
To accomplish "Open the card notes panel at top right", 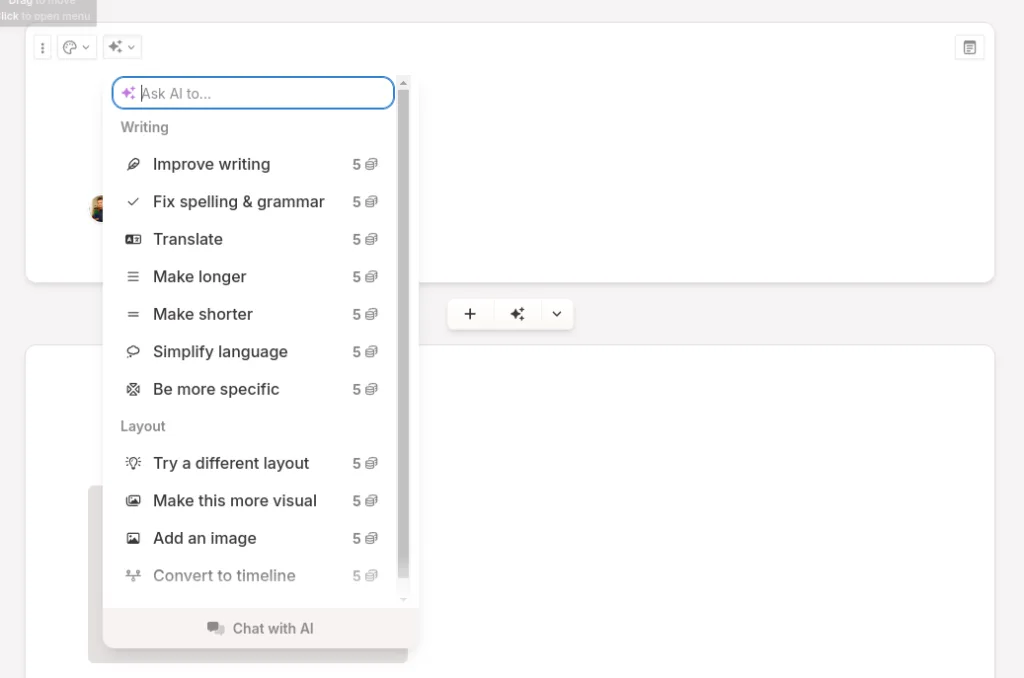I will pos(969,46).
